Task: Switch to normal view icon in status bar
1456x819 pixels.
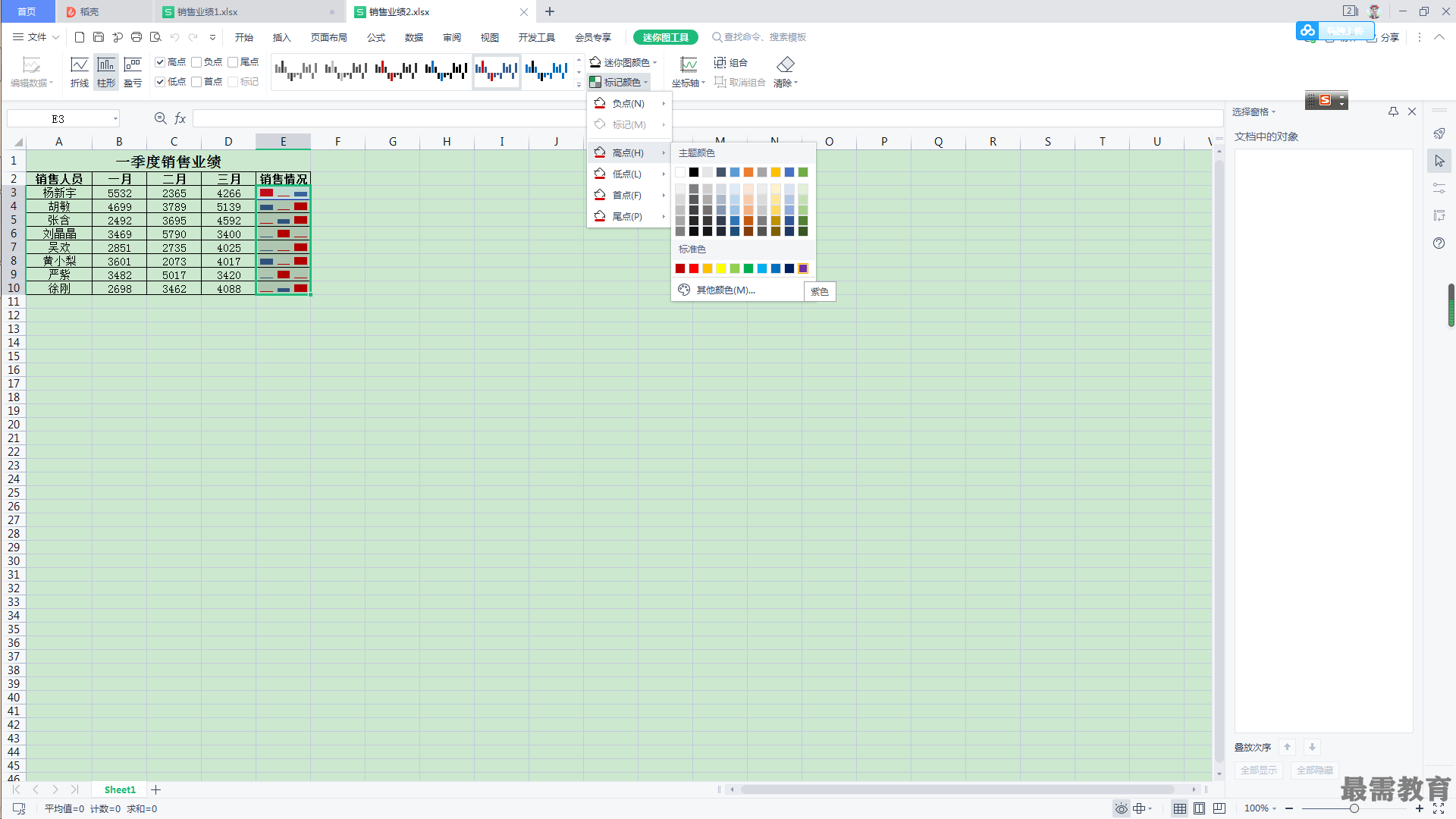Action: tap(1180, 808)
